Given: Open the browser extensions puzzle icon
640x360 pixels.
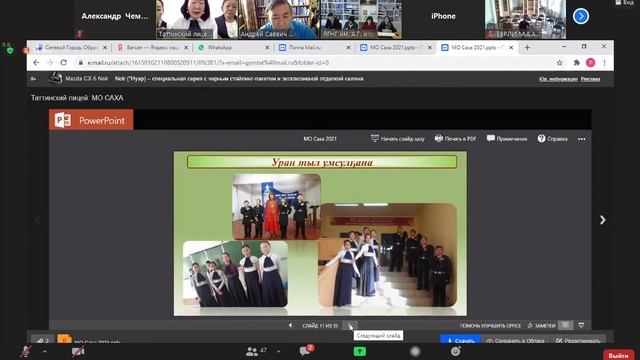Looking at the screenshot, I should pyautogui.click(x=576, y=62).
